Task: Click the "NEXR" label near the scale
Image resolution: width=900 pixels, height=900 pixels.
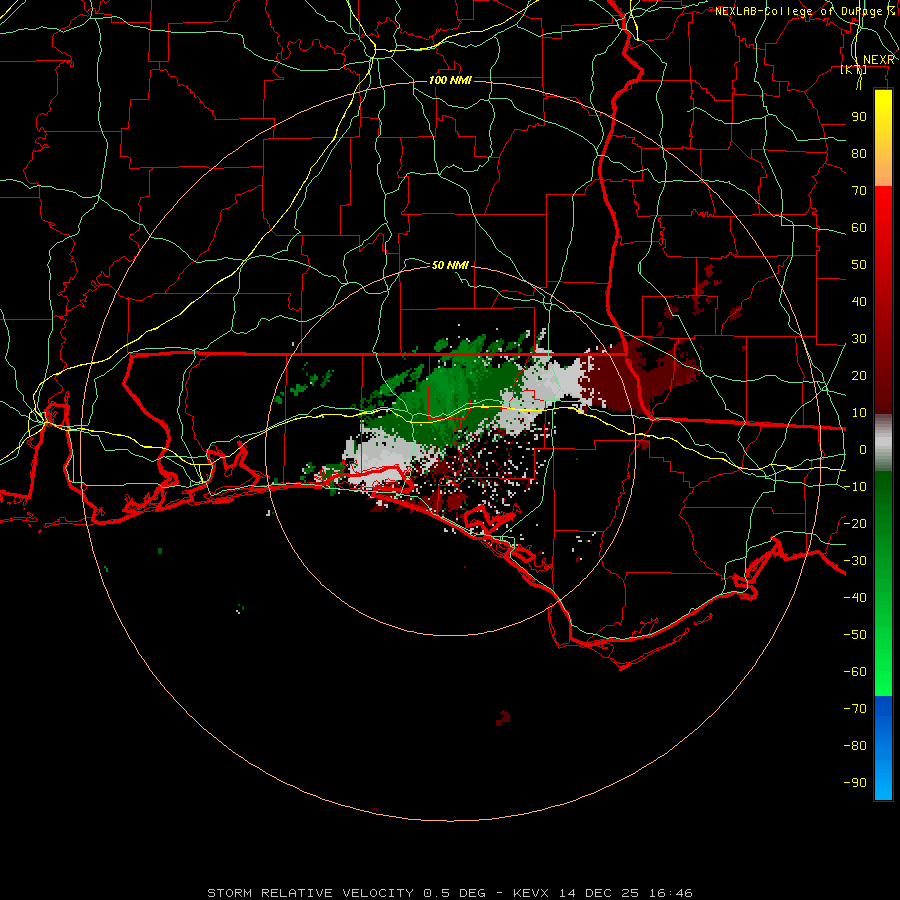Action: pyautogui.click(x=878, y=60)
